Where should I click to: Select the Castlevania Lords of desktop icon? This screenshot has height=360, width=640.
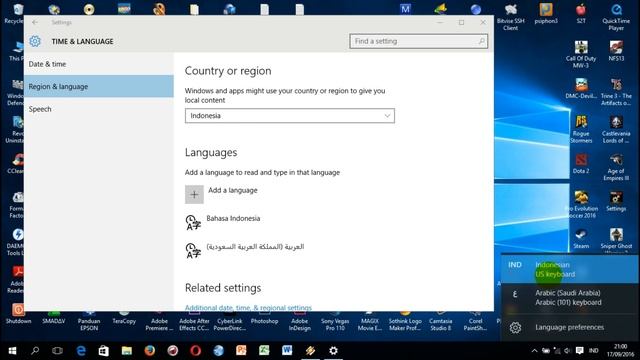tap(616, 130)
